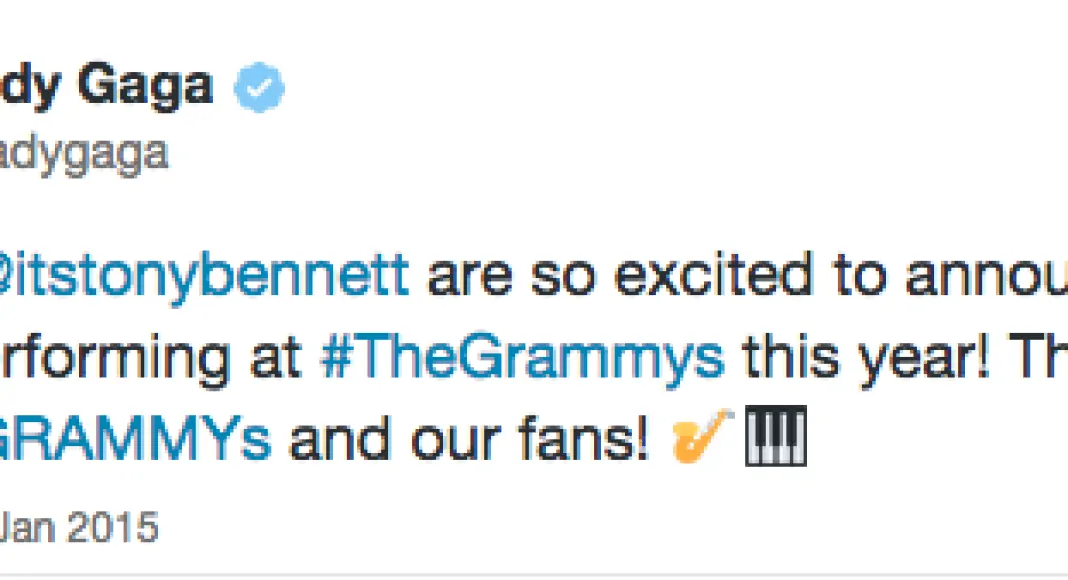Image resolution: width=1068 pixels, height=580 pixels.
Task: Visit the GRAMMYs account mention
Action: click(x=134, y=439)
